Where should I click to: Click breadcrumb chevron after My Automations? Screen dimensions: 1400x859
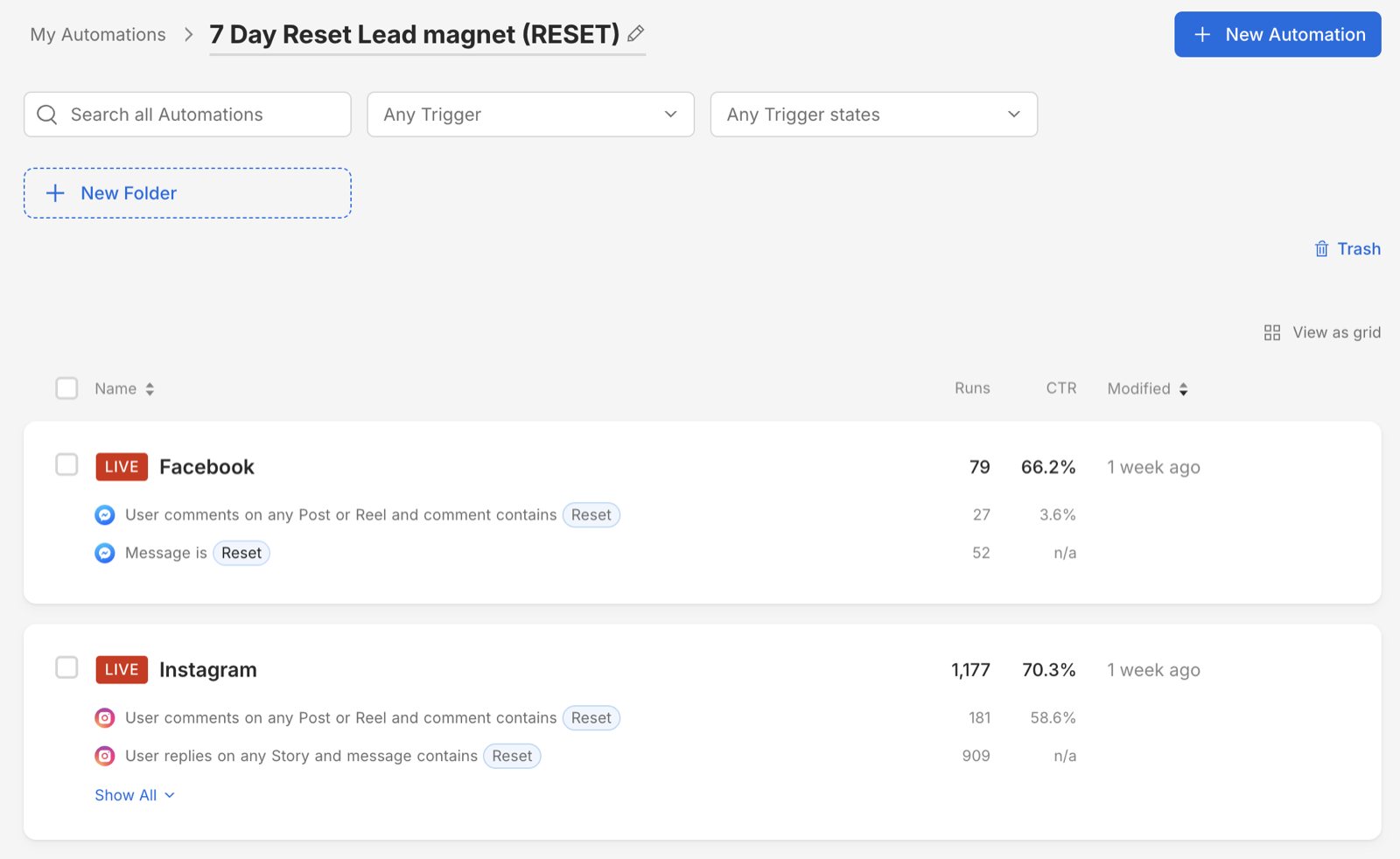(188, 34)
